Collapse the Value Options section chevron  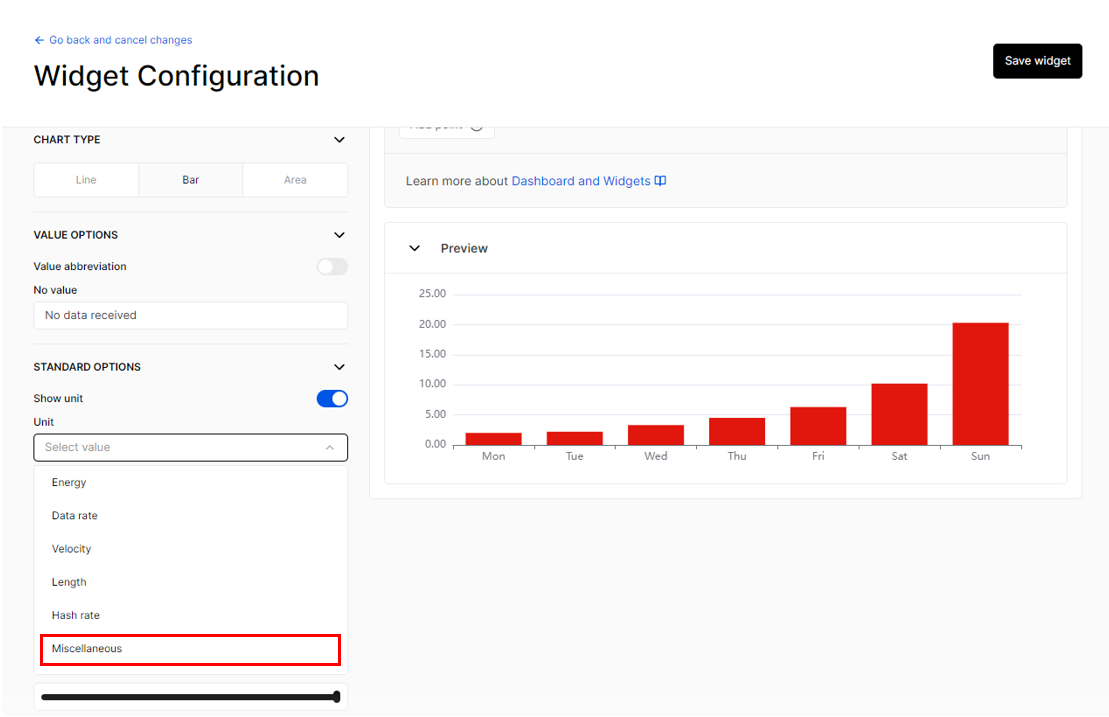[339, 235]
